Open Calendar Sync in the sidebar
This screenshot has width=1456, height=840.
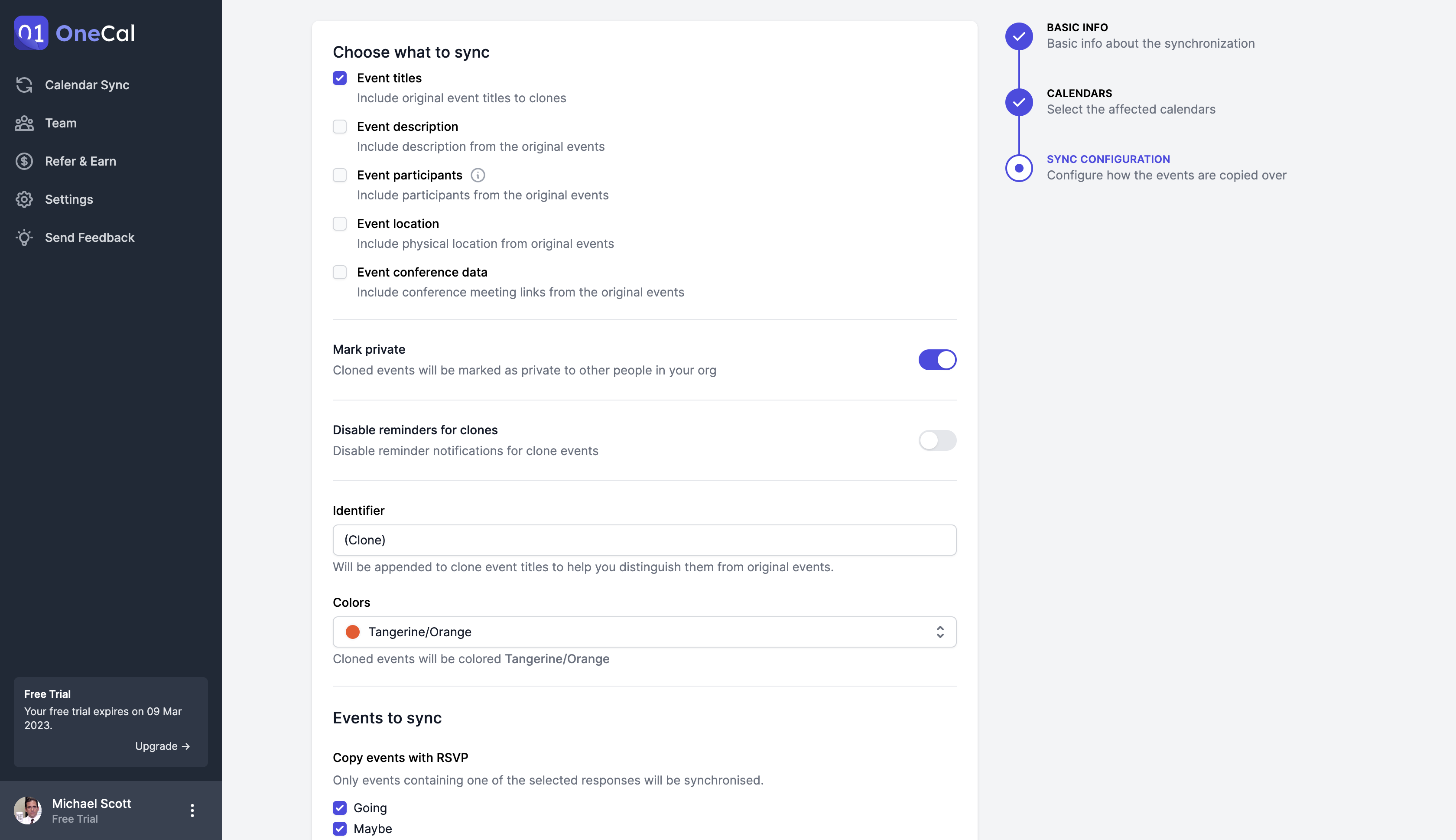pos(87,85)
